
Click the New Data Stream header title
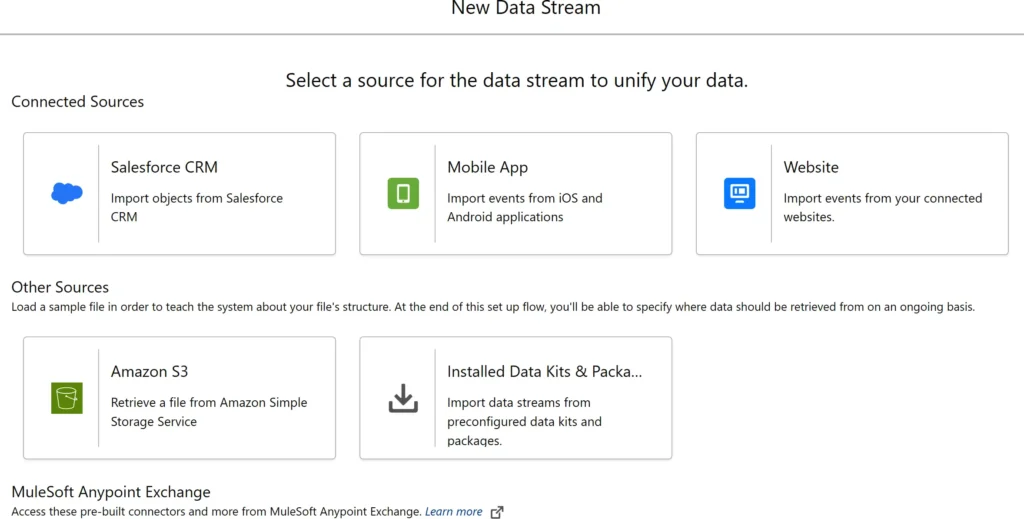tap(526, 9)
